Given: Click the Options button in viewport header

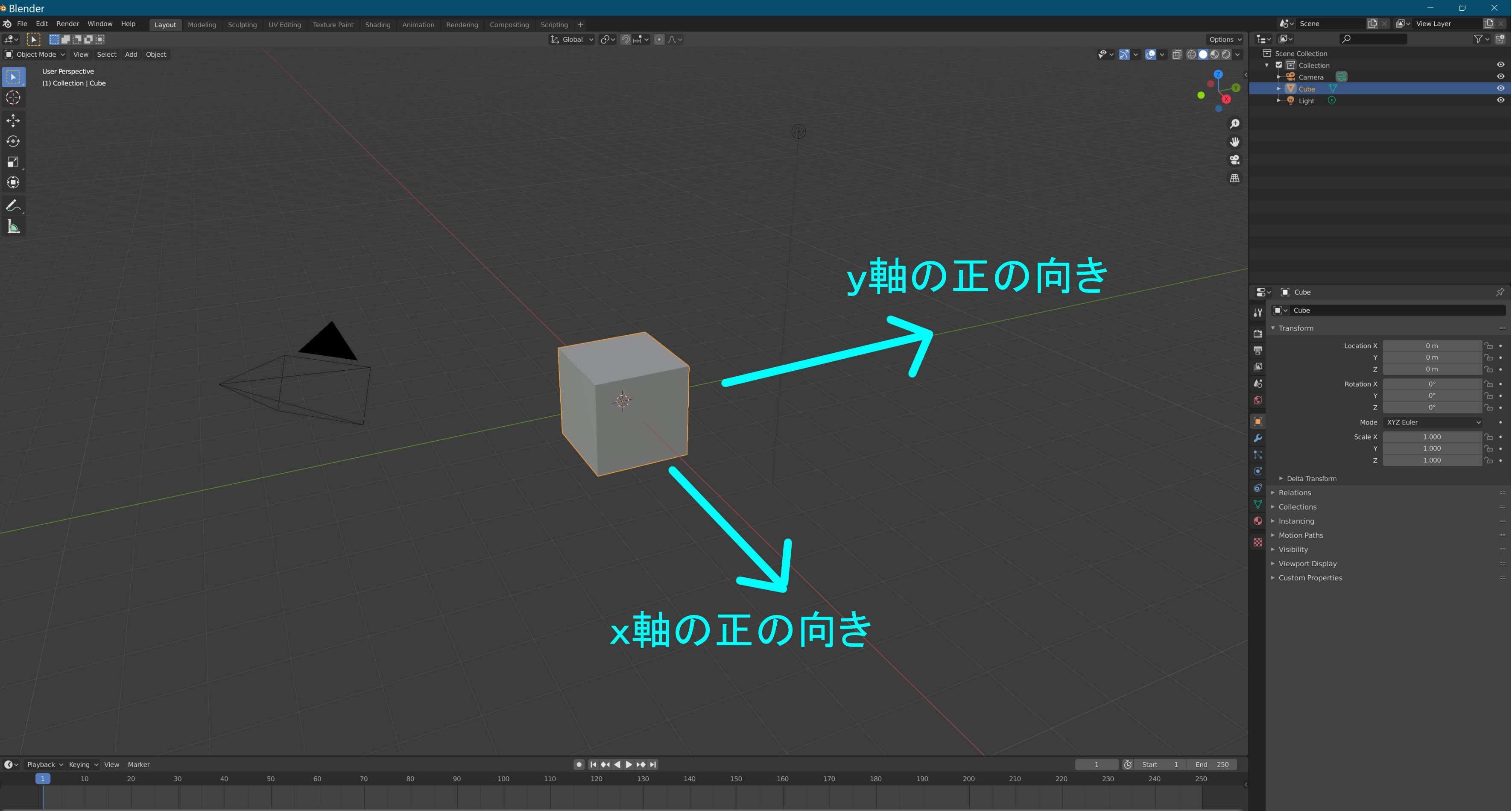Looking at the screenshot, I should [1225, 39].
